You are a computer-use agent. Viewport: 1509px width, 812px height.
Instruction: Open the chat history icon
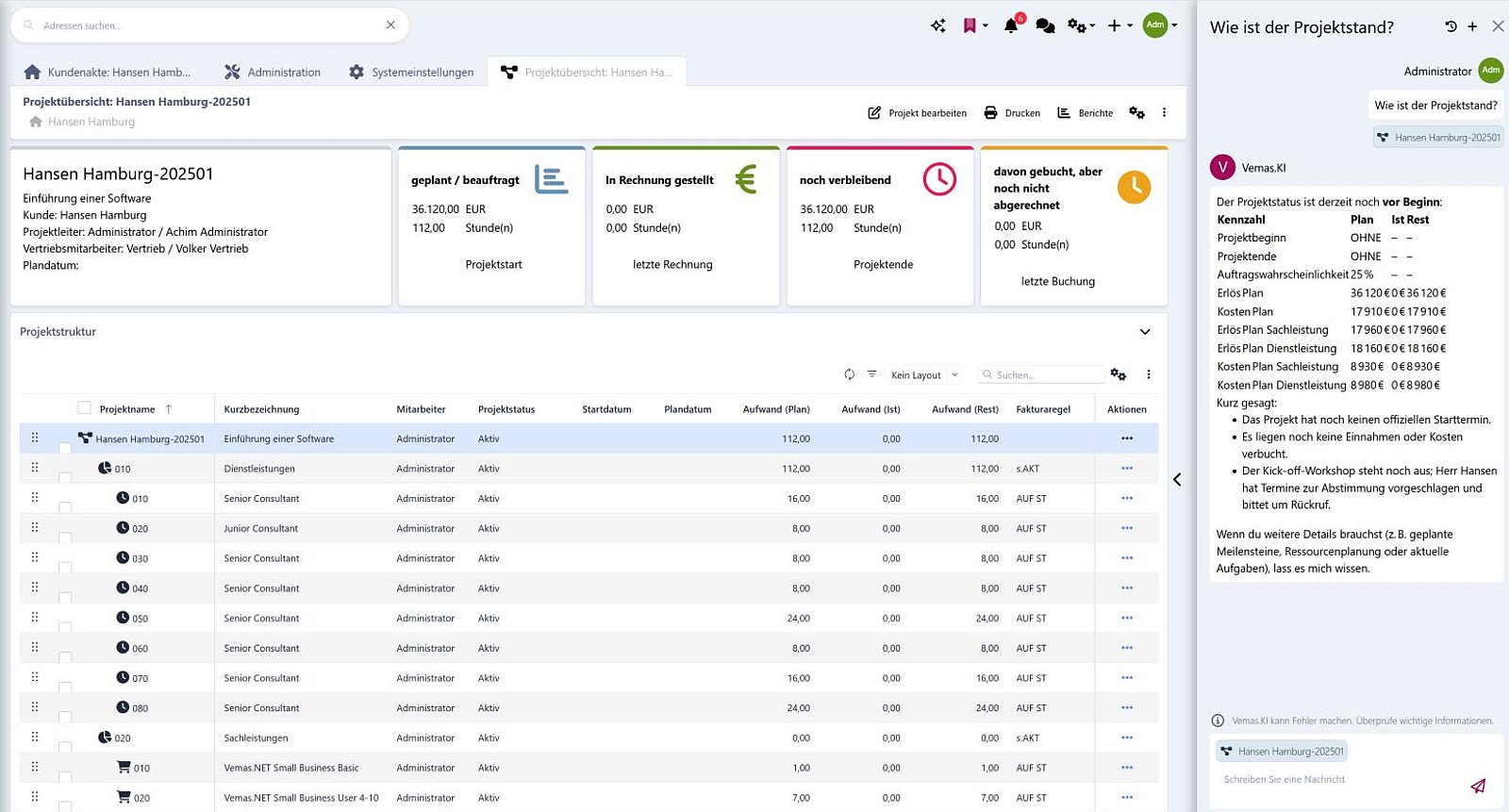pyautogui.click(x=1451, y=26)
